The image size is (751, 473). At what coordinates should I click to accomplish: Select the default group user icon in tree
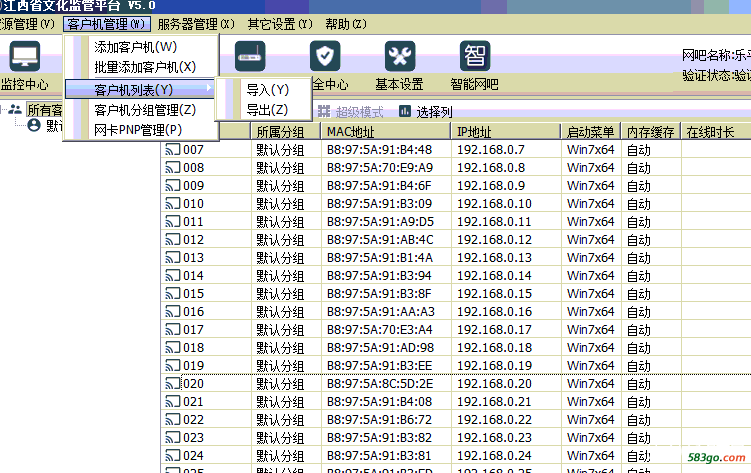click(34, 126)
